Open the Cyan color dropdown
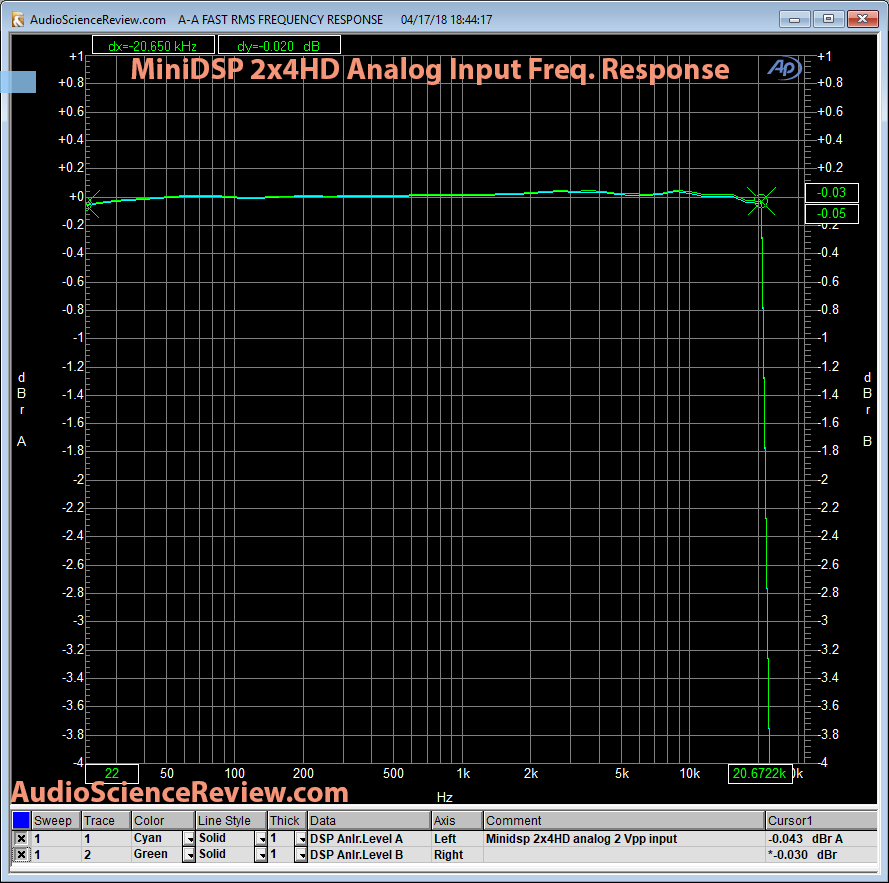Screen dimensions: 889x883 tap(189, 838)
